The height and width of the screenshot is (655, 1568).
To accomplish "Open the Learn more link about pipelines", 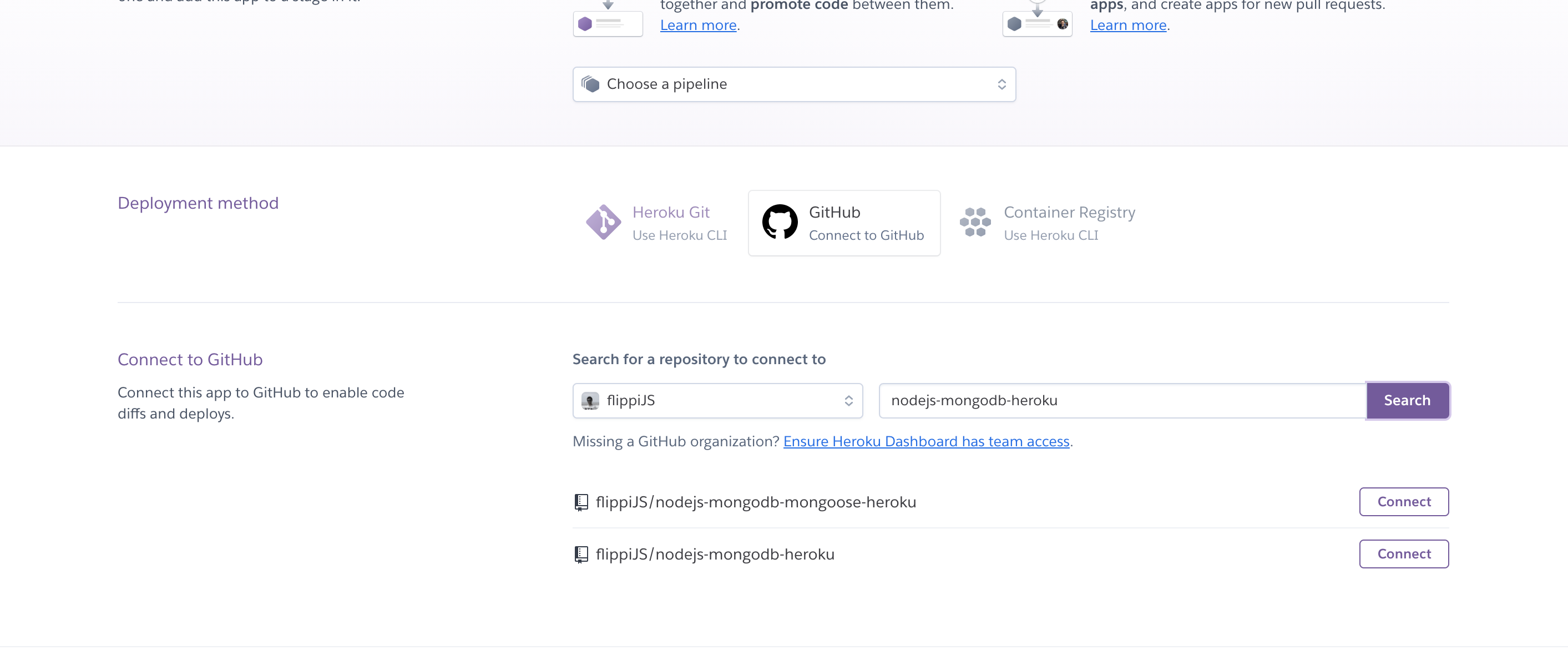I will (x=698, y=25).
